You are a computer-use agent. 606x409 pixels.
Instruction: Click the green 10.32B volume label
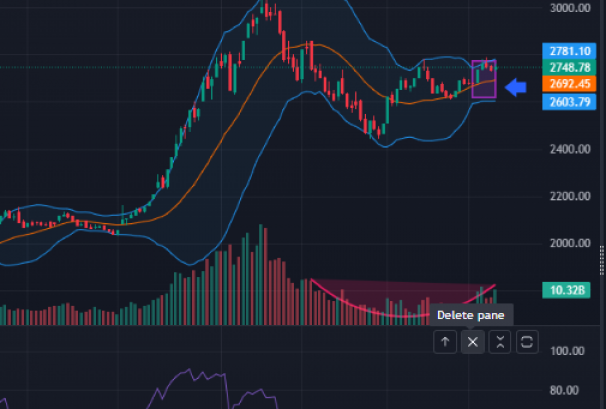[x=564, y=291]
